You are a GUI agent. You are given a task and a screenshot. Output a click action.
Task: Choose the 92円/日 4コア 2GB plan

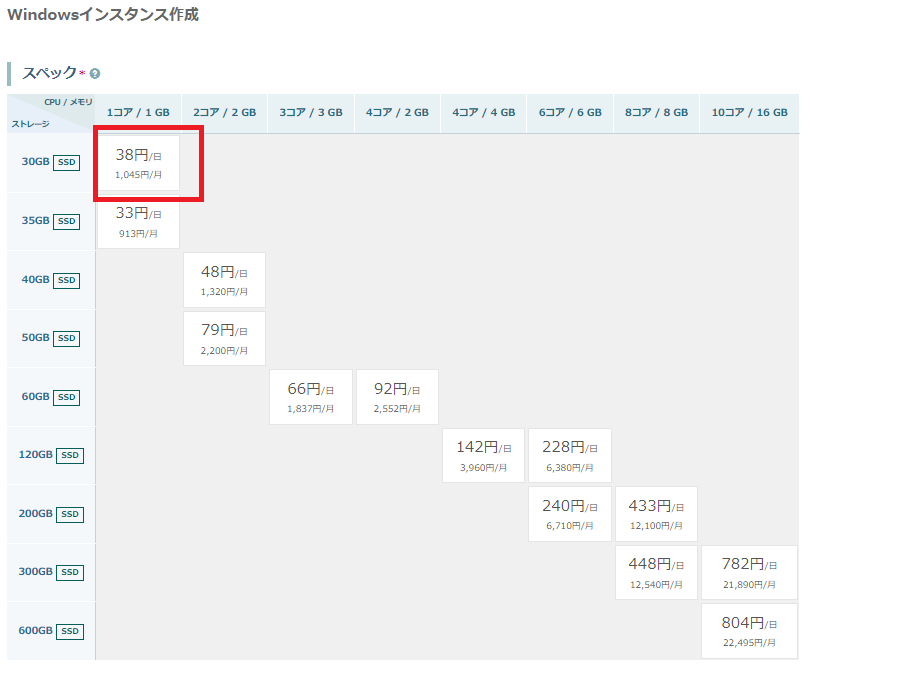[x=397, y=397]
